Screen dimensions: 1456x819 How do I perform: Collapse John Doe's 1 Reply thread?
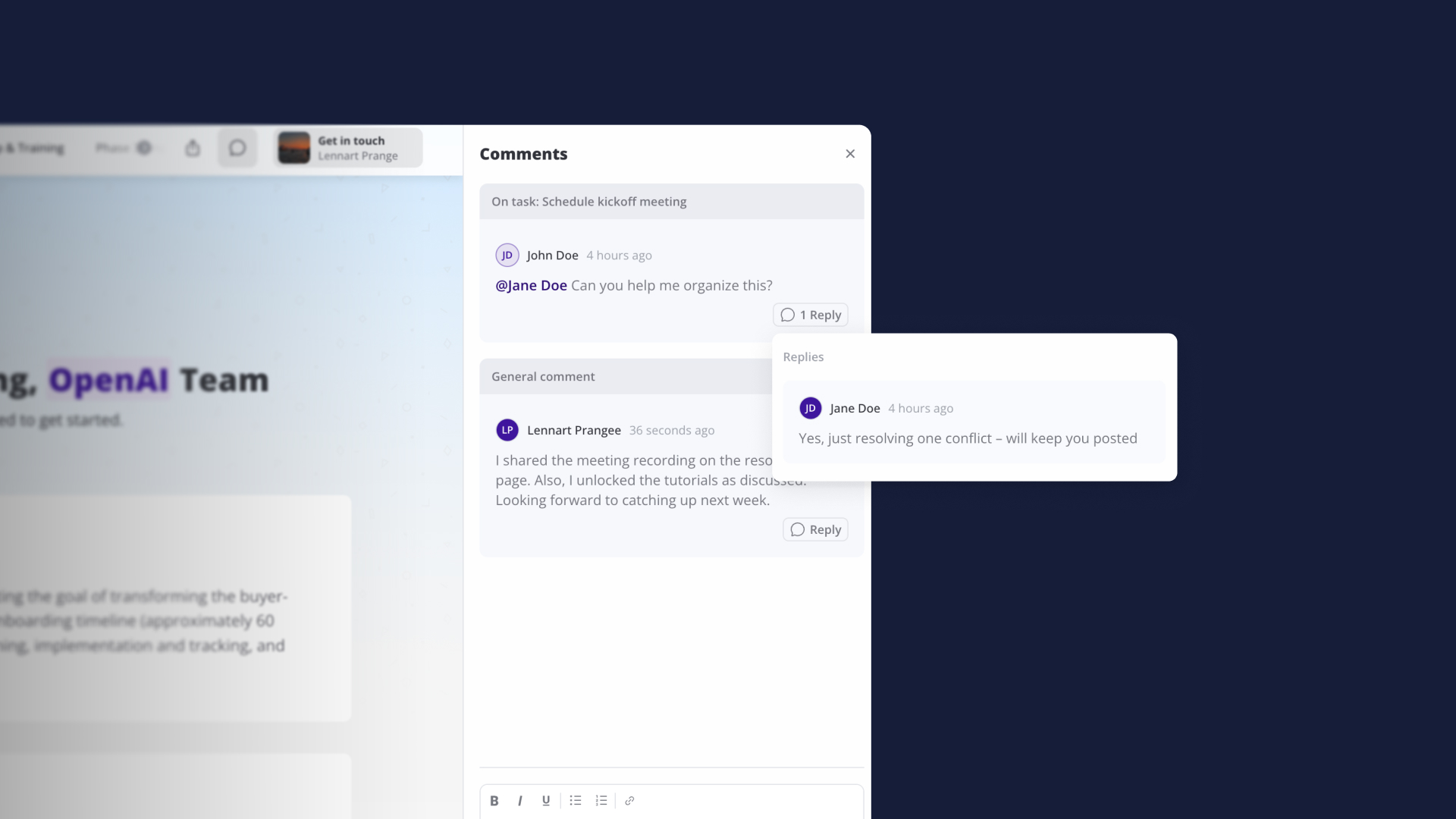pos(811,315)
